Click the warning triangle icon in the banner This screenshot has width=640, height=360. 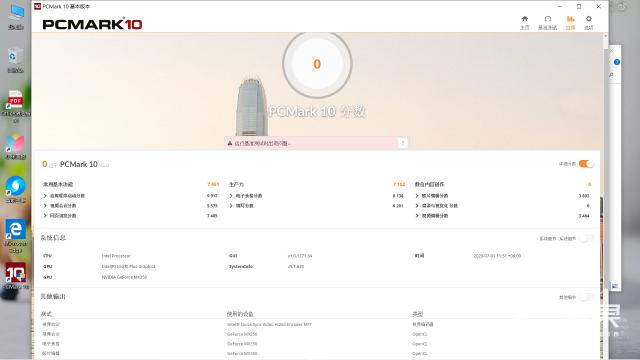point(230,143)
